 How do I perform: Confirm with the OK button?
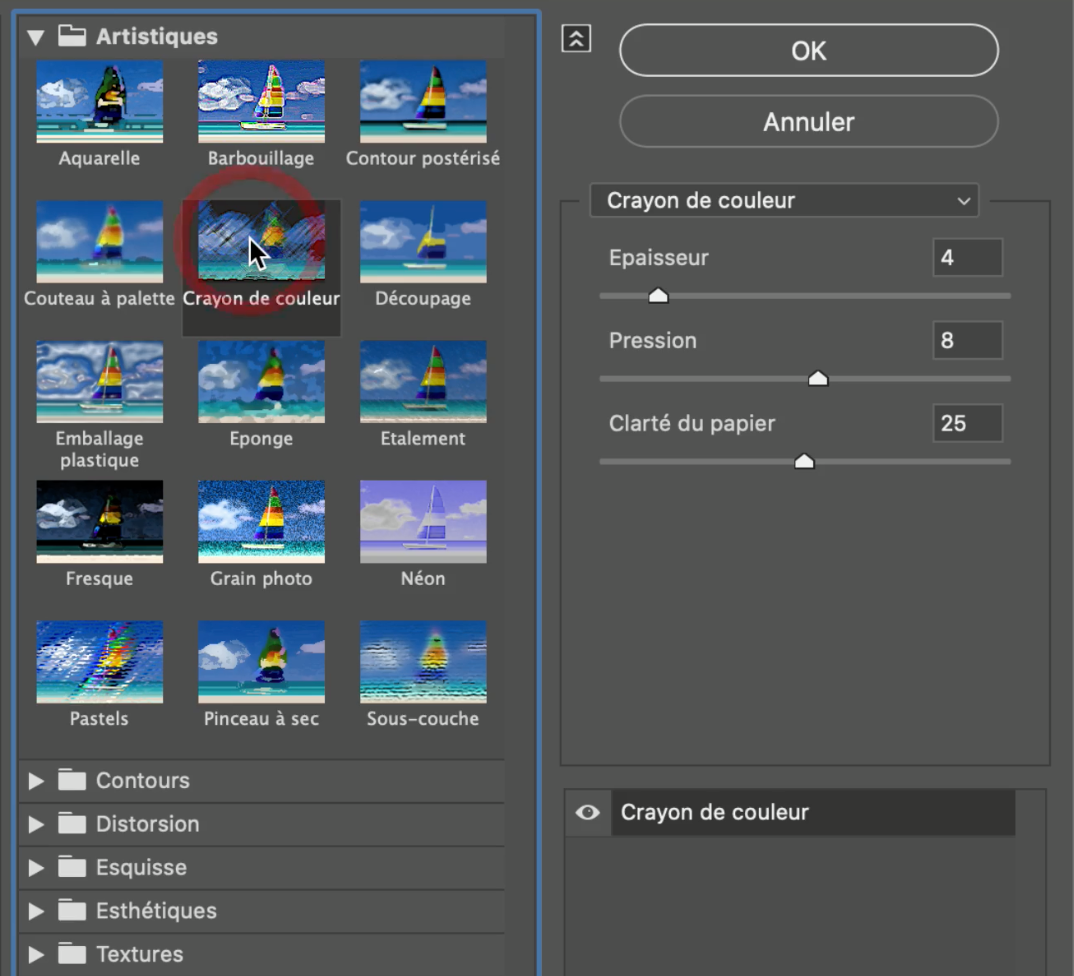click(809, 51)
